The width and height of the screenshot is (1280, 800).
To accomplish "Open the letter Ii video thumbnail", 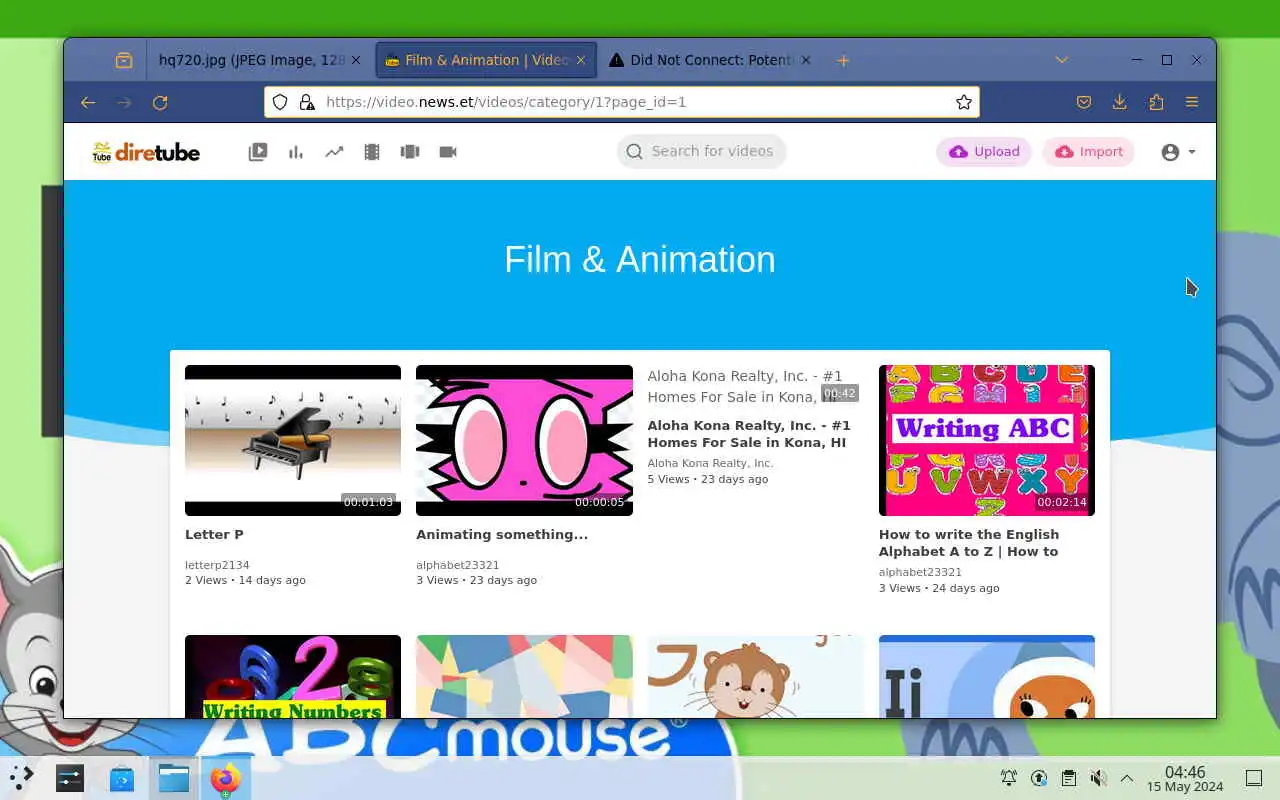I will (987, 676).
